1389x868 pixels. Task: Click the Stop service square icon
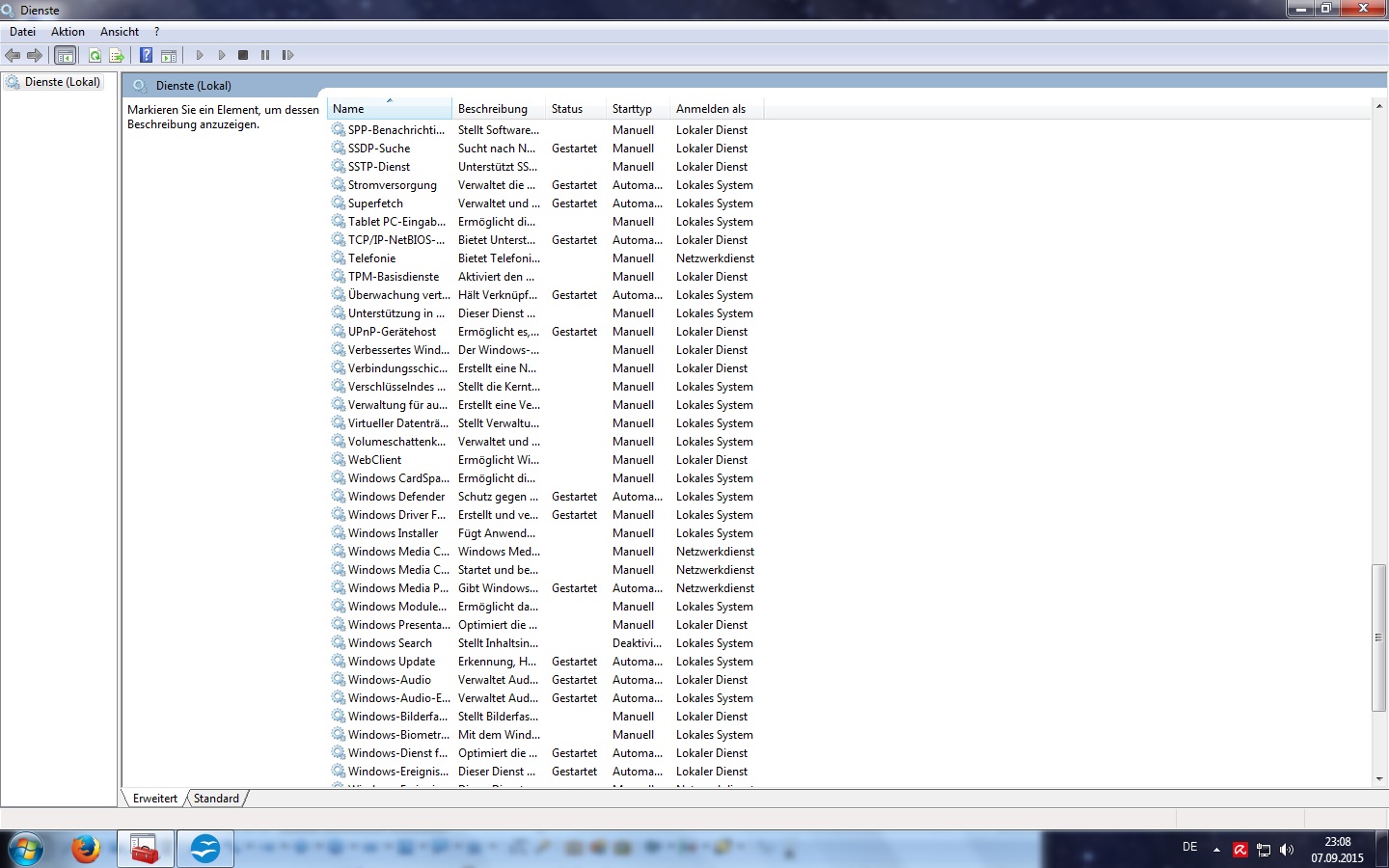coord(243,55)
